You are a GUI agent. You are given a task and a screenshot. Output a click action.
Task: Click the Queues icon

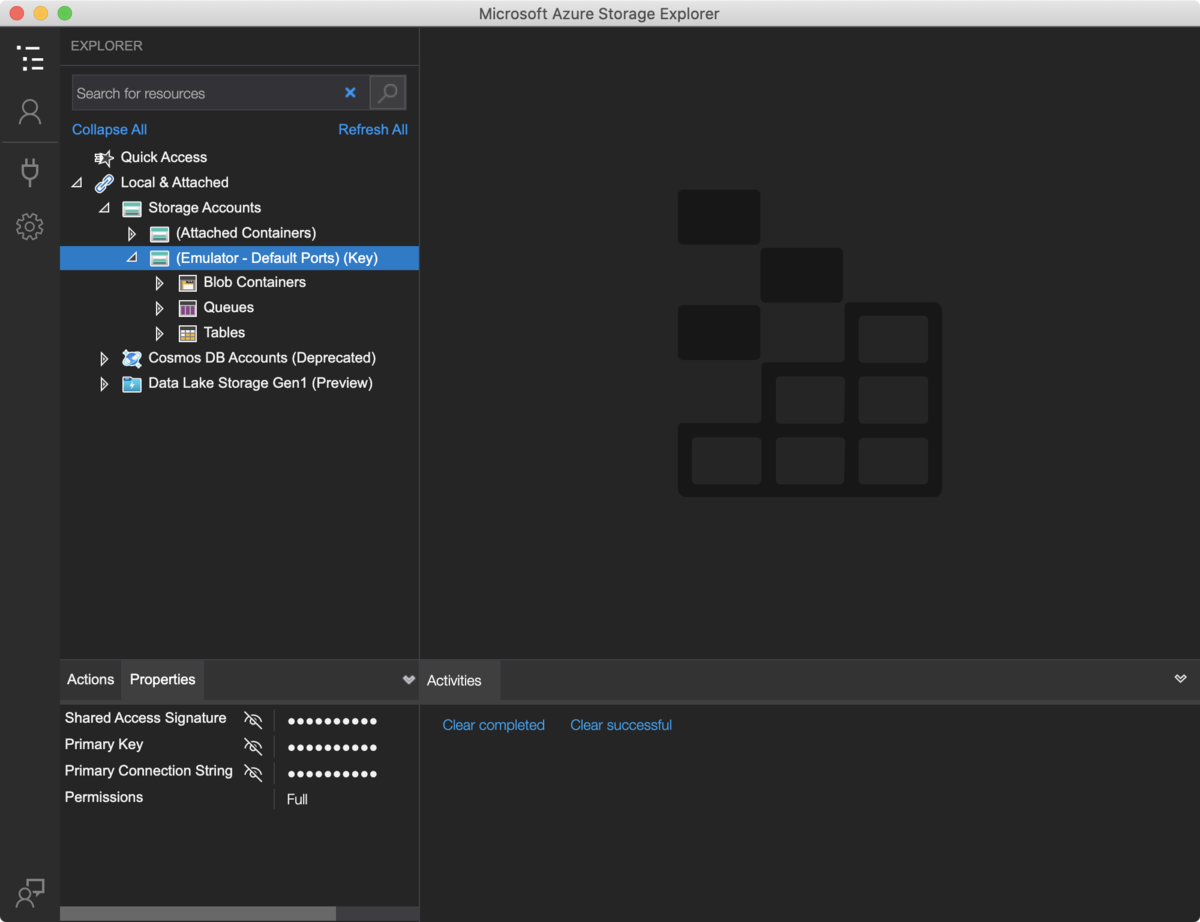(187, 308)
